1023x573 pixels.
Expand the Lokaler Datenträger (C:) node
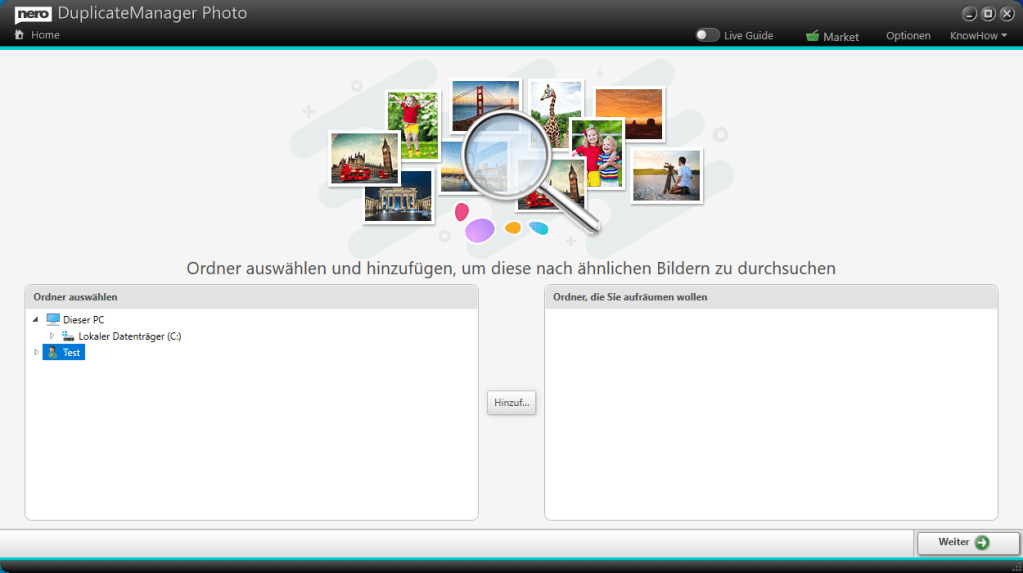coord(52,336)
